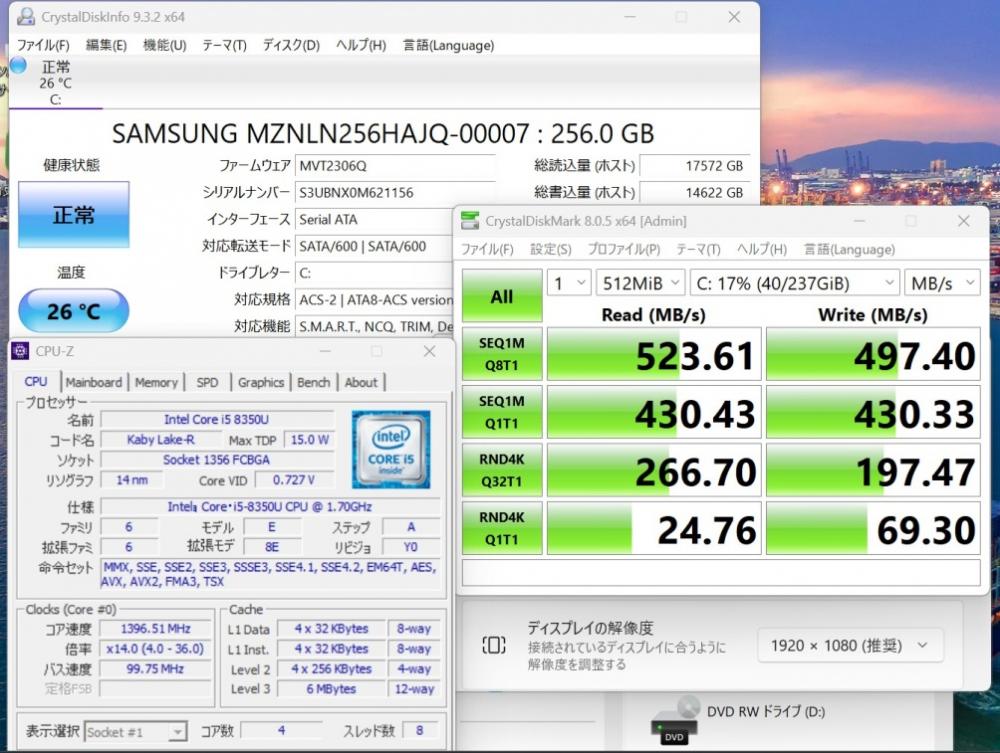The height and width of the screenshot is (753, 1000).
Task: Click the display resolution icon in Settings
Action: point(494,645)
